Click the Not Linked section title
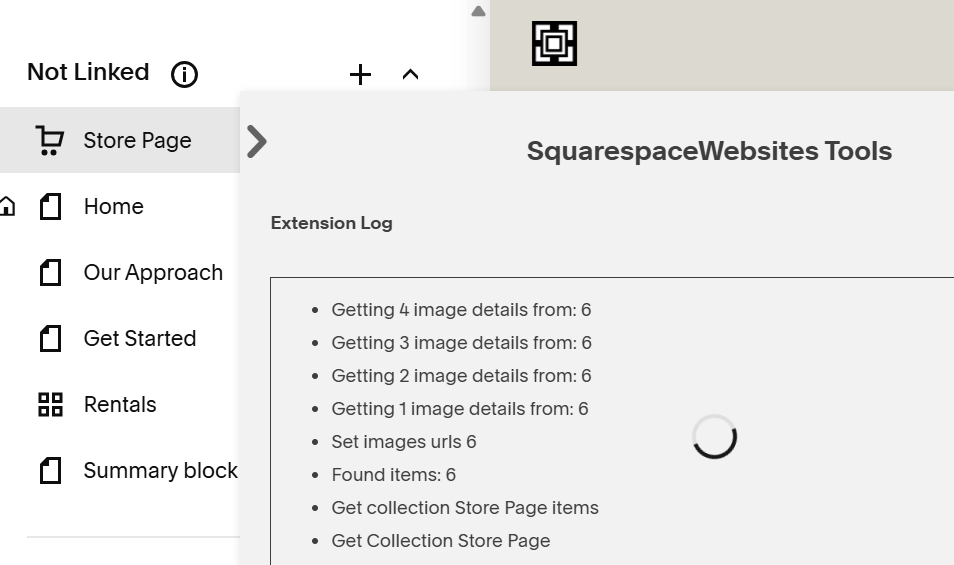The height and width of the screenshot is (565, 954). tap(88, 72)
